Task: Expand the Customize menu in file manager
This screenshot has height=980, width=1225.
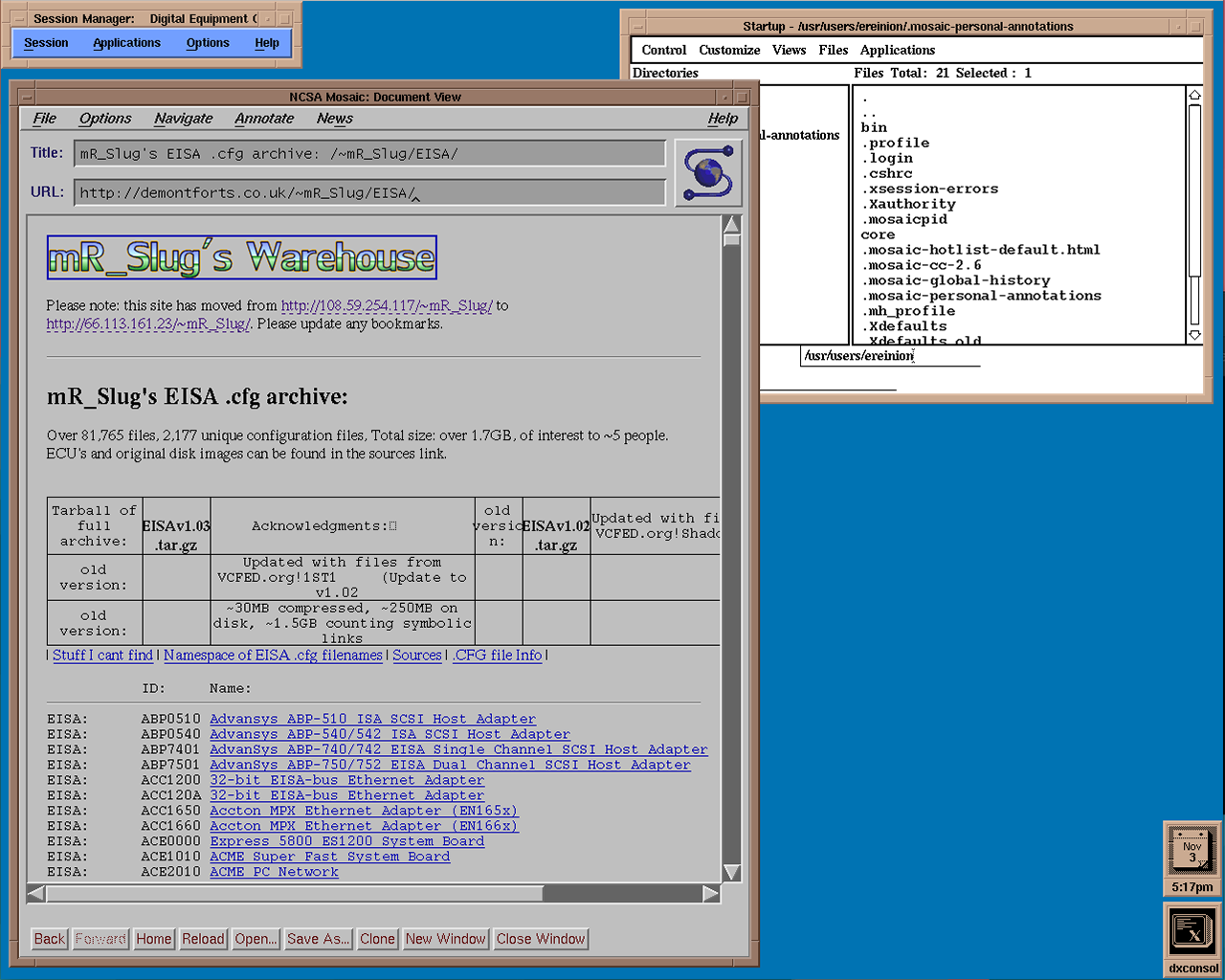Action: [729, 50]
